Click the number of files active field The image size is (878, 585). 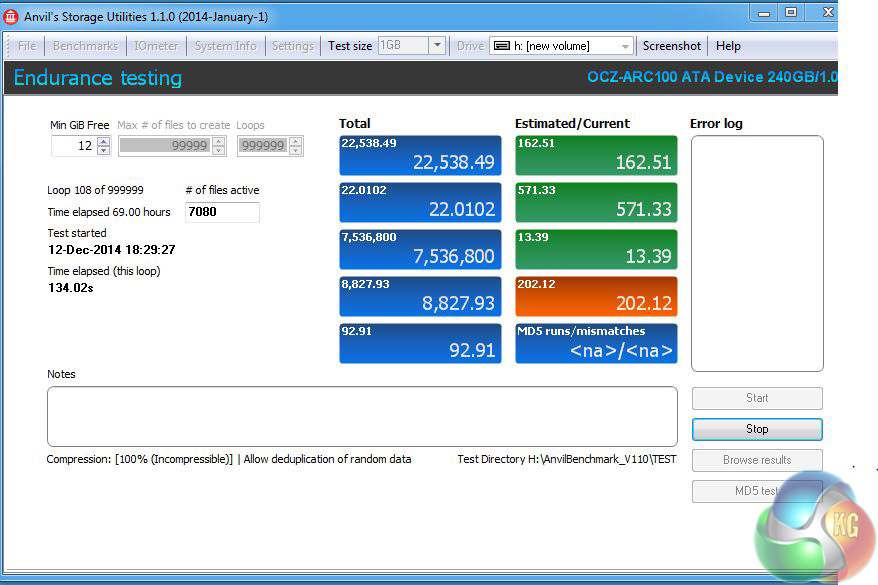(222, 212)
